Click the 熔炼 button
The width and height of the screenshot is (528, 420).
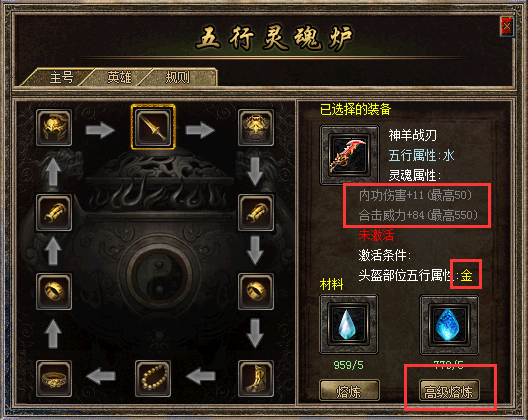349,391
